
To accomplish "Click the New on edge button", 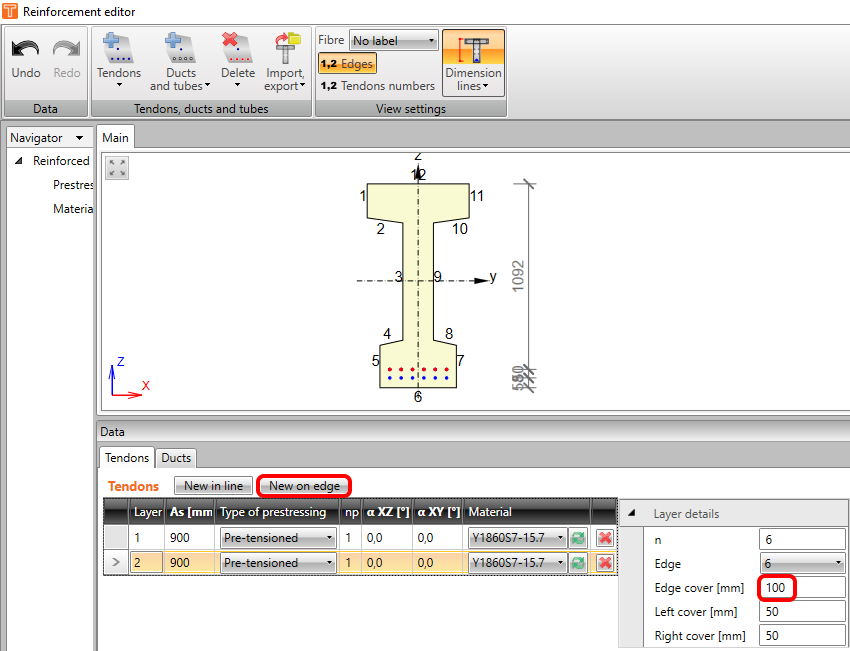I will pyautogui.click(x=304, y=486).
